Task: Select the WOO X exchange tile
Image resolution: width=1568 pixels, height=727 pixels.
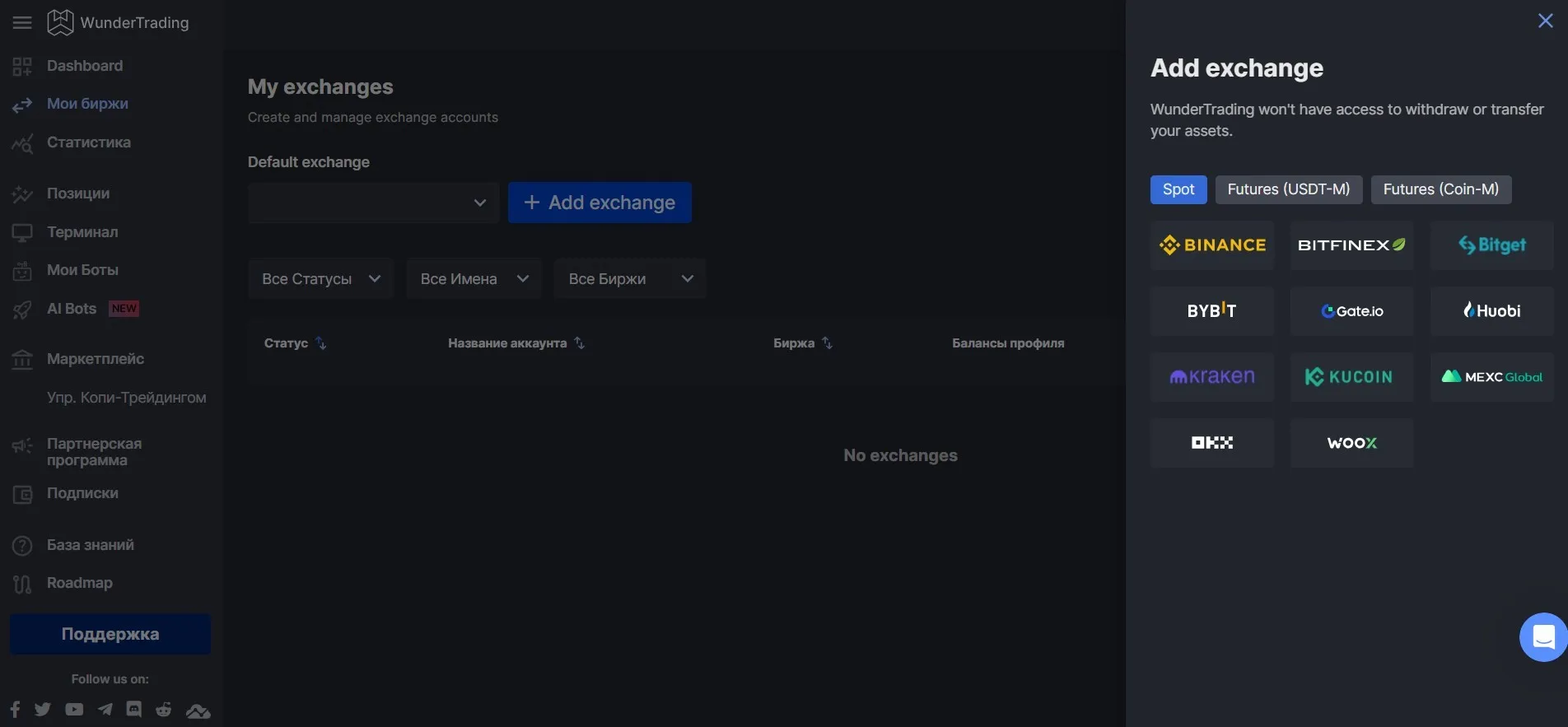Action: tap(1352, 443)
